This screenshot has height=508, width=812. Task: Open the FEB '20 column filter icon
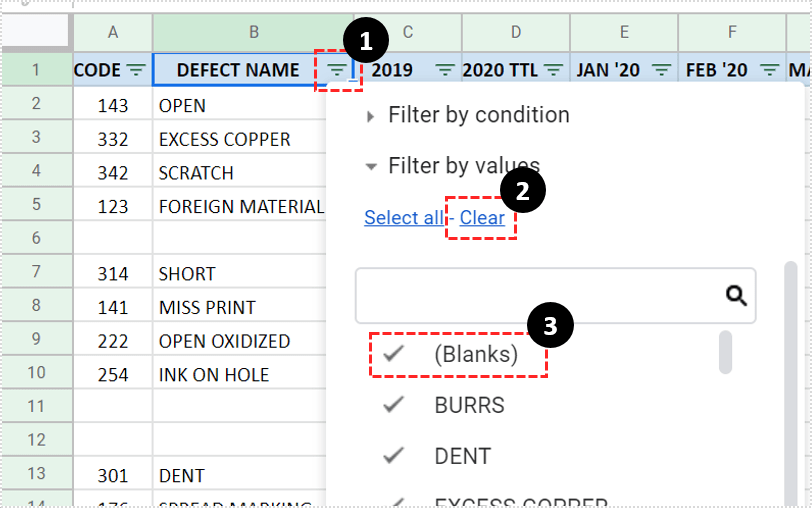click(769, 70)
